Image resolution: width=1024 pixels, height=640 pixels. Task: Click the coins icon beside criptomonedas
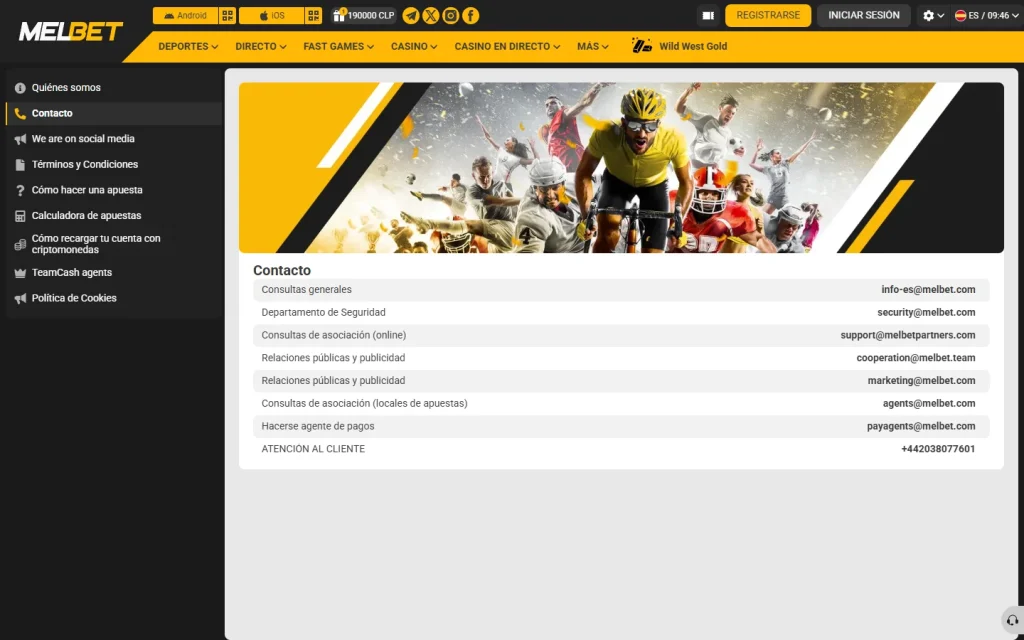[x=20, y=244]
